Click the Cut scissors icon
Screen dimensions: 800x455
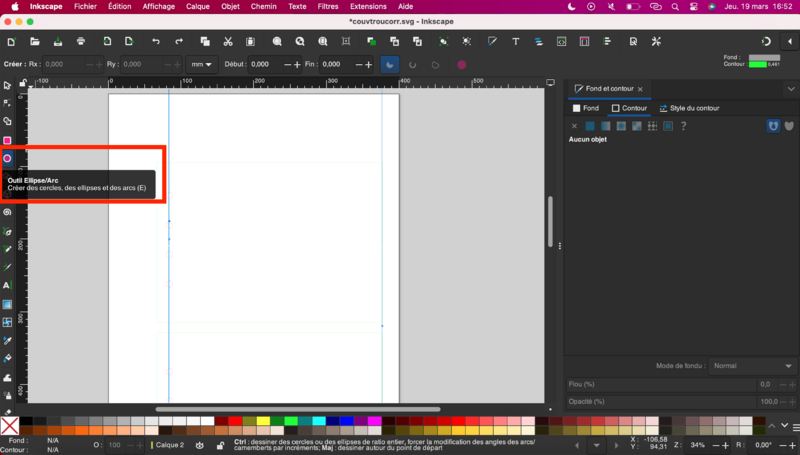[228, 41]
